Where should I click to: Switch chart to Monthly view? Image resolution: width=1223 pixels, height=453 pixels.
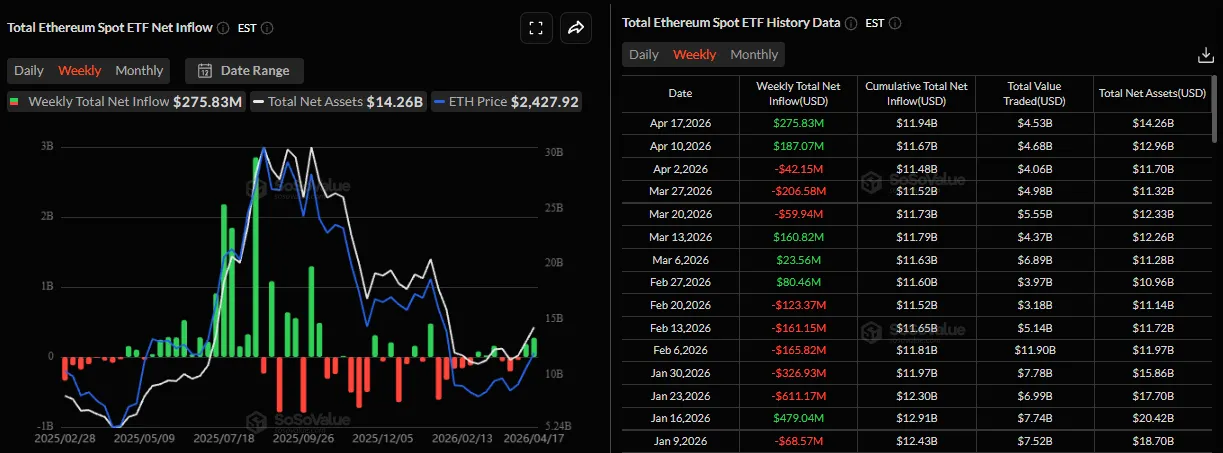pyautogui.click(x=139, y=70)
